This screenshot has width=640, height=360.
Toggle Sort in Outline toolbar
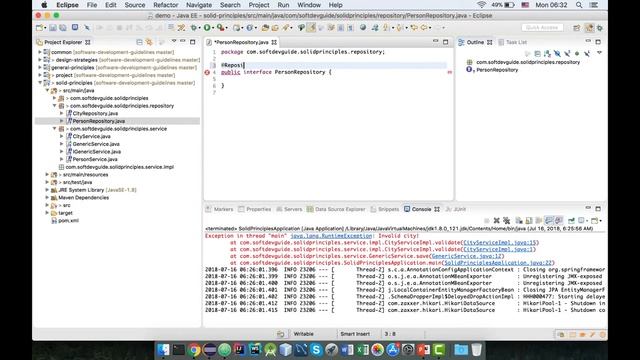[x=547, y=53]
